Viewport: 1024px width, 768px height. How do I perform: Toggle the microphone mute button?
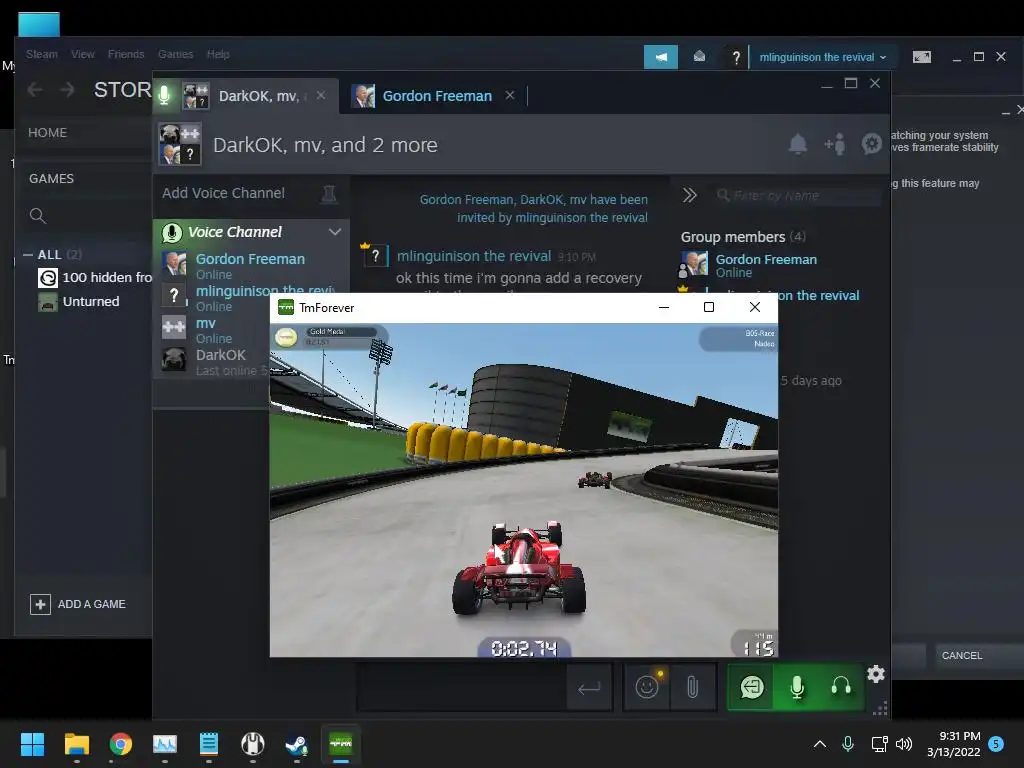(797, 687)
